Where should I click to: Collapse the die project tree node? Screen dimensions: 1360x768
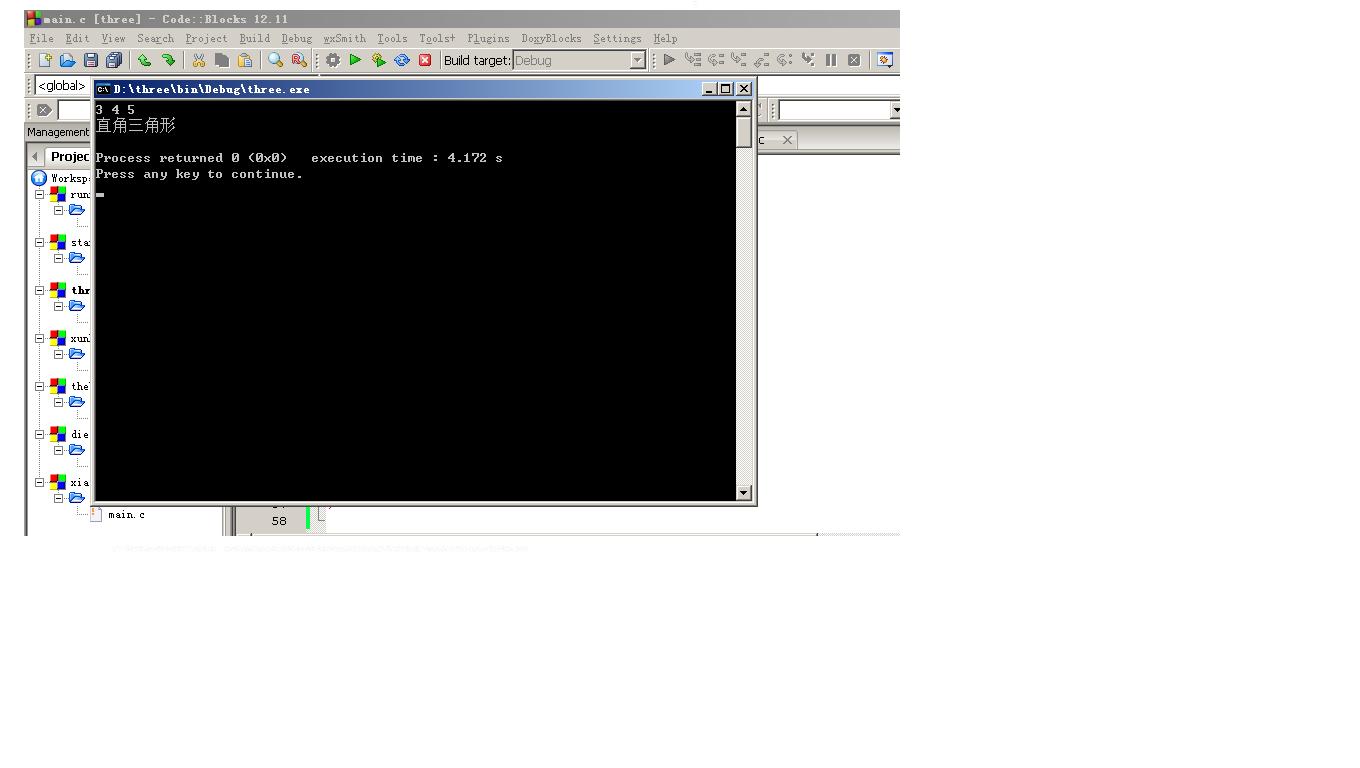tap(40, 434)
